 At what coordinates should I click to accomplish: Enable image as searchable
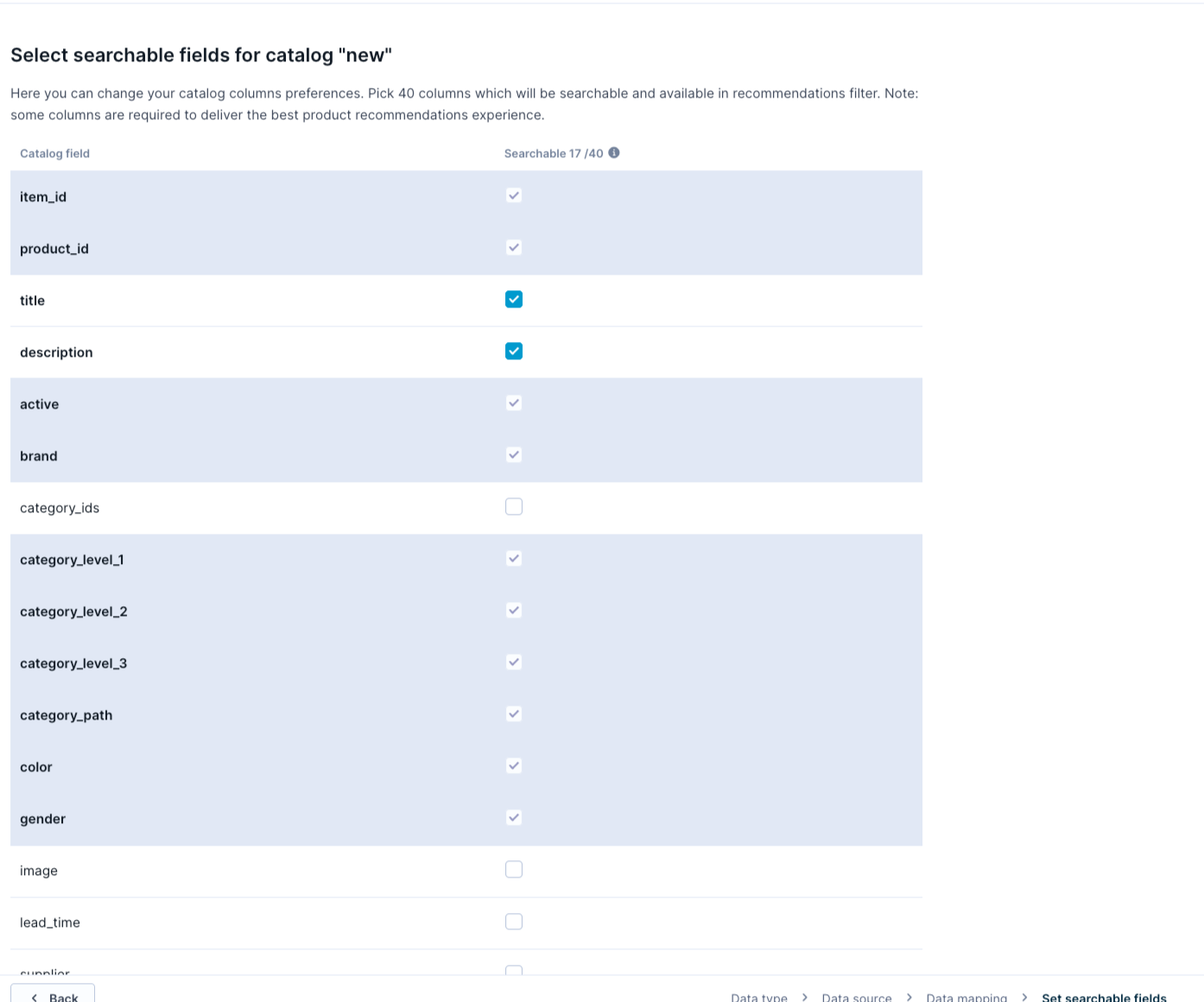(x=514, y=869)
